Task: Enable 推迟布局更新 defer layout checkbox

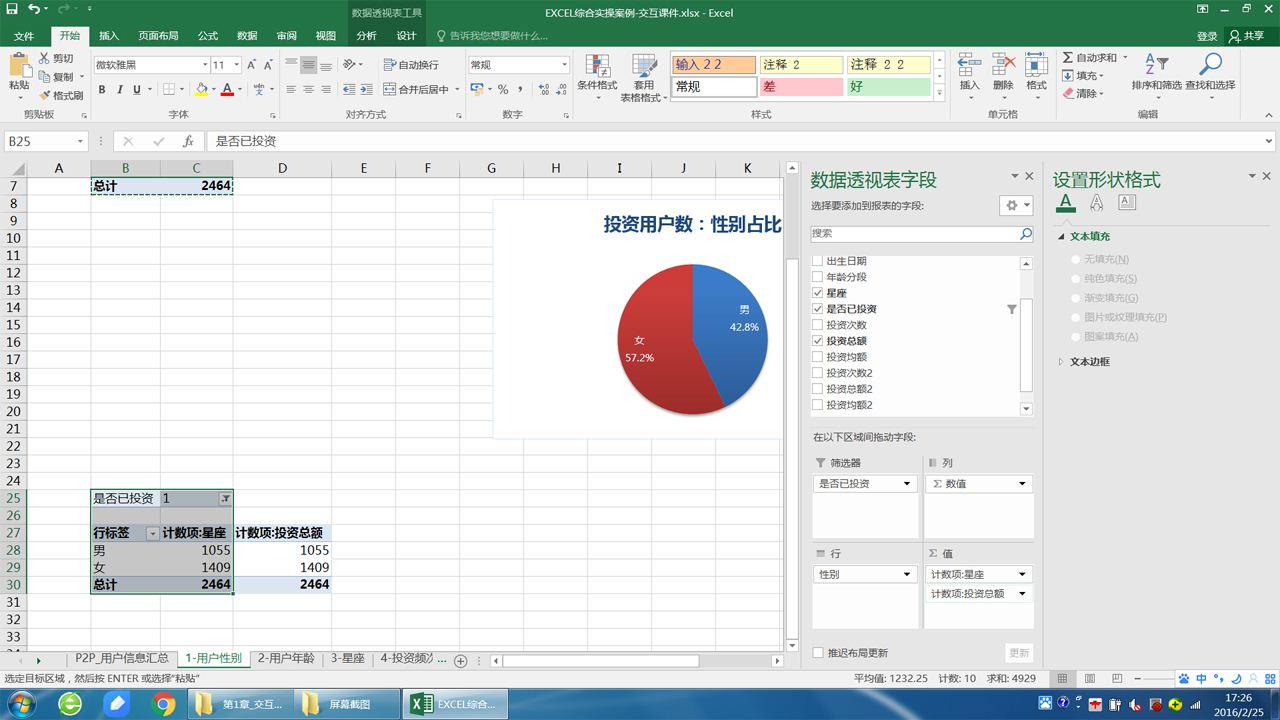Action: (818, 653)
